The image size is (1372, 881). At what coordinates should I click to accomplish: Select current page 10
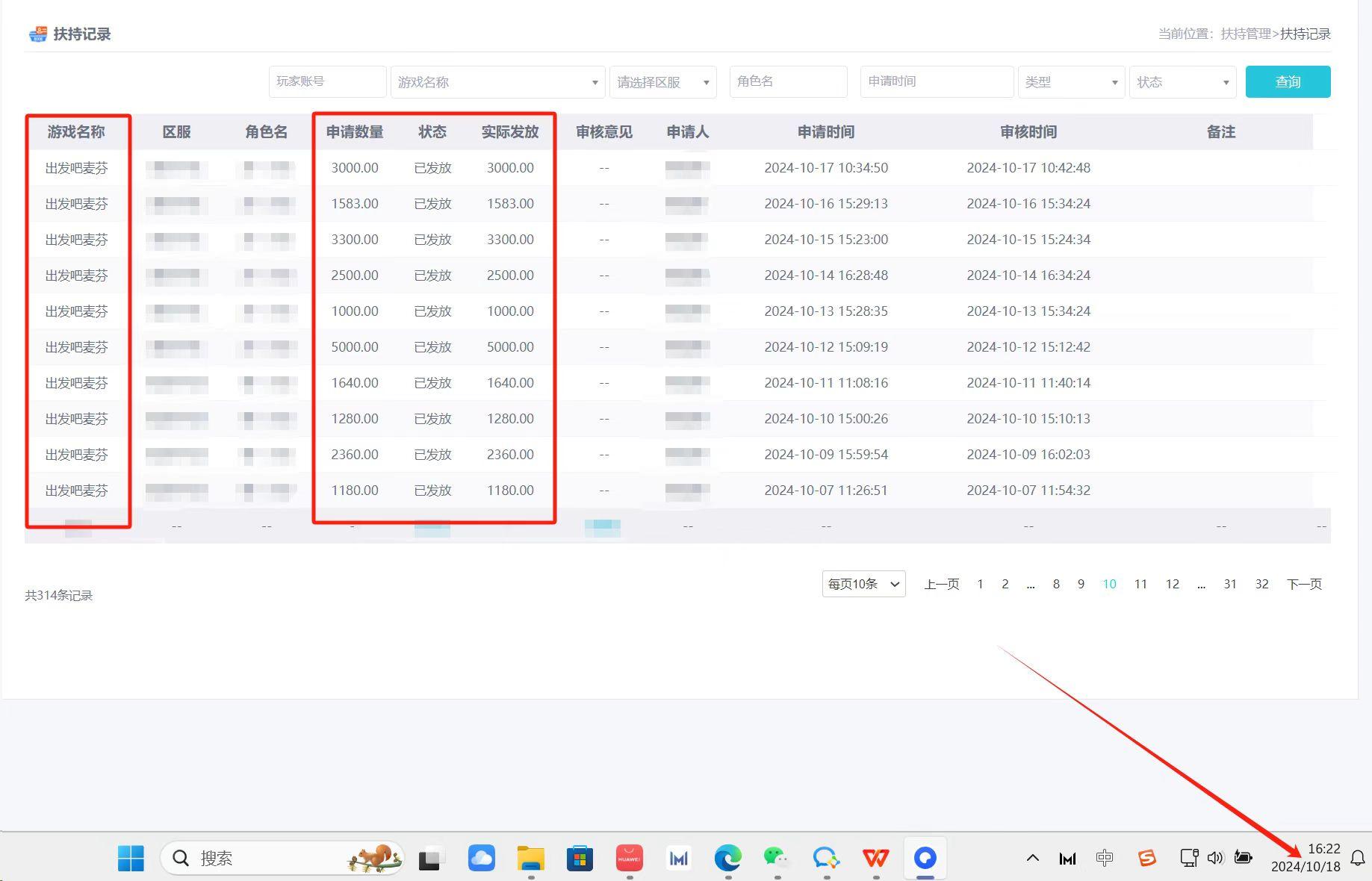click(x=1109, y=584)
